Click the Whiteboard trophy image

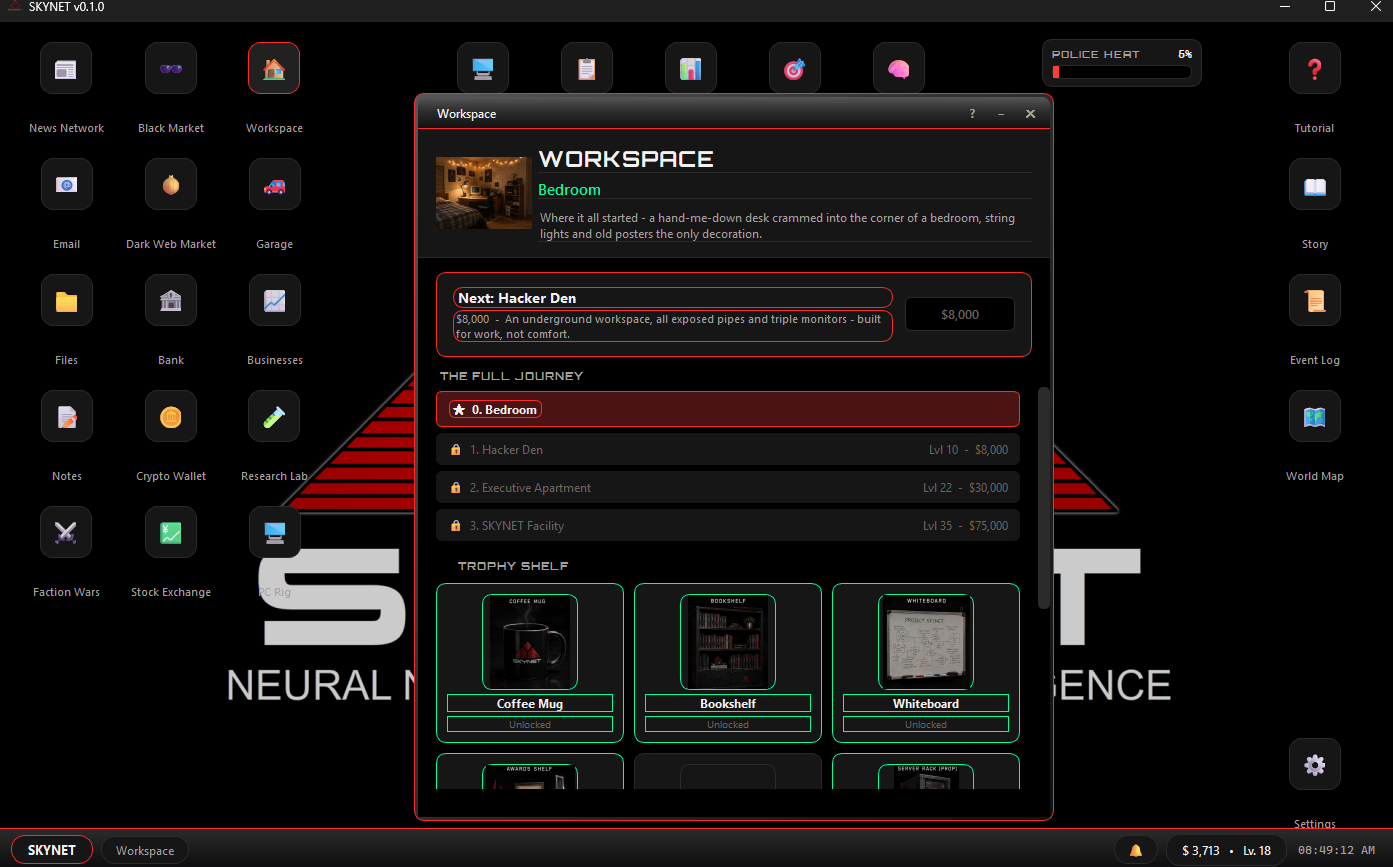click(x=926, y=642)
